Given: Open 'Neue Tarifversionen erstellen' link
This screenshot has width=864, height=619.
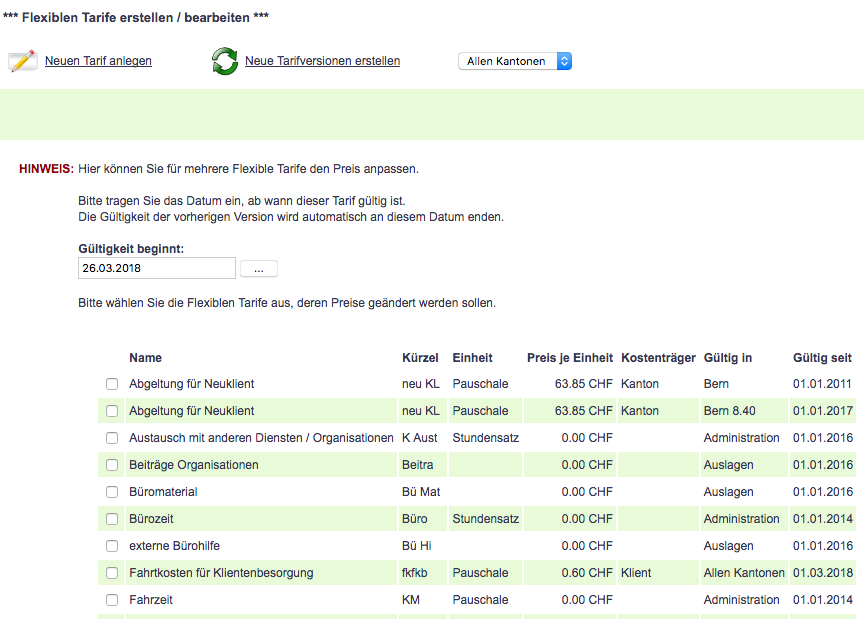Looking at the screenshot, I should (322, 61).
